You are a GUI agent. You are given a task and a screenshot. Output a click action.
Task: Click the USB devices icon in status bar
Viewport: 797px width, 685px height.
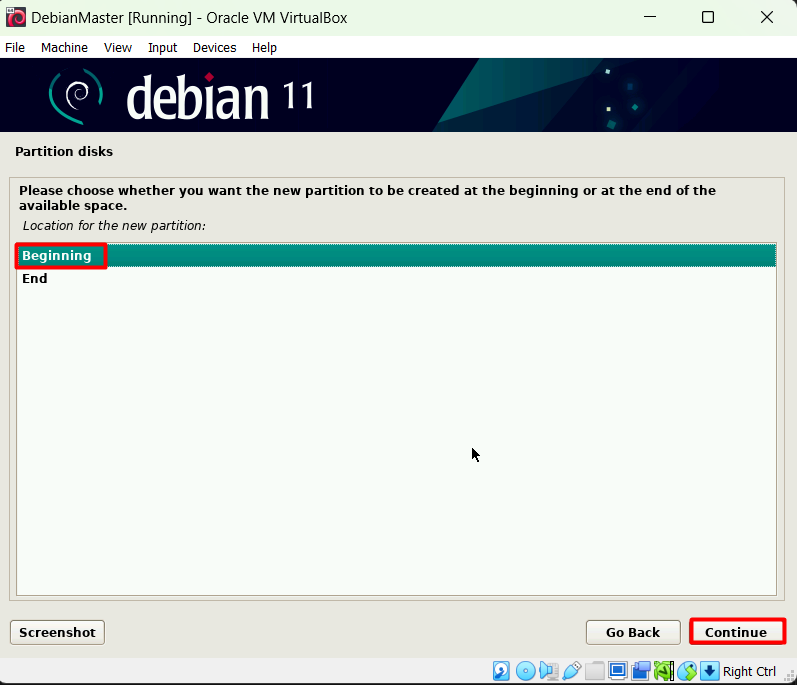tap(572, 671)
